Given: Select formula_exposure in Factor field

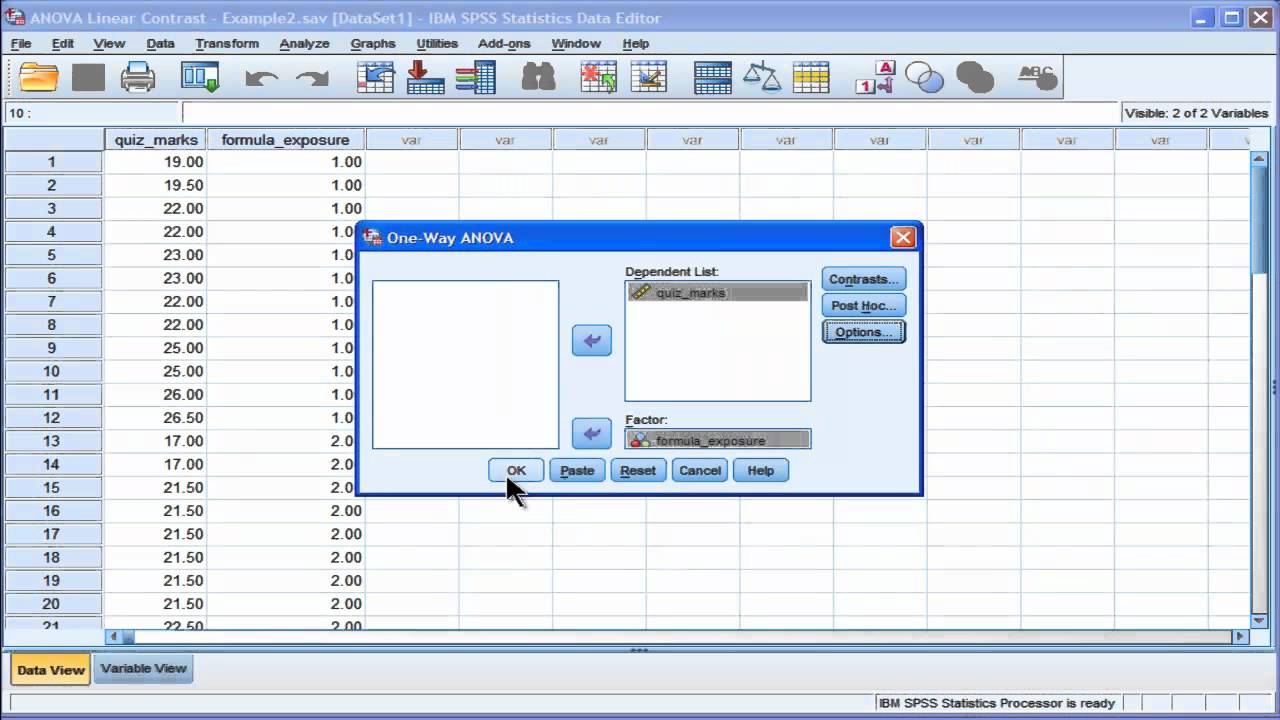Looking at the screenshot, I should coord(718,439).
